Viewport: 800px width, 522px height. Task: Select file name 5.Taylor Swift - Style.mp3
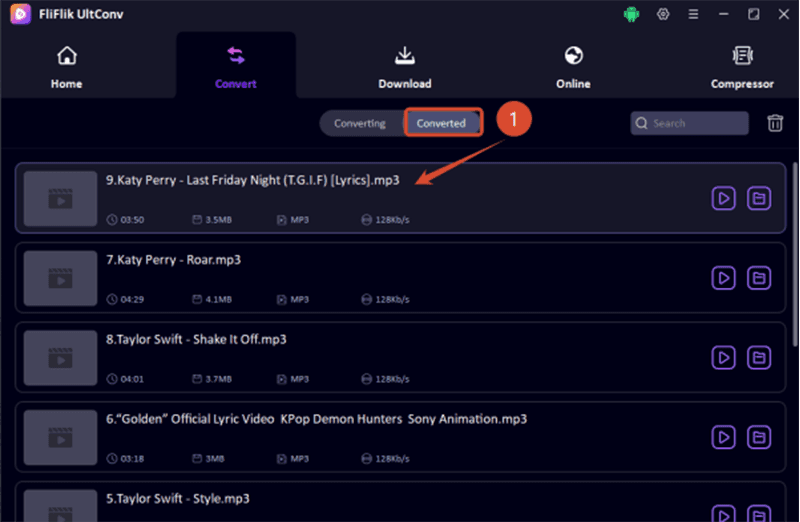(x=178, y=499)
